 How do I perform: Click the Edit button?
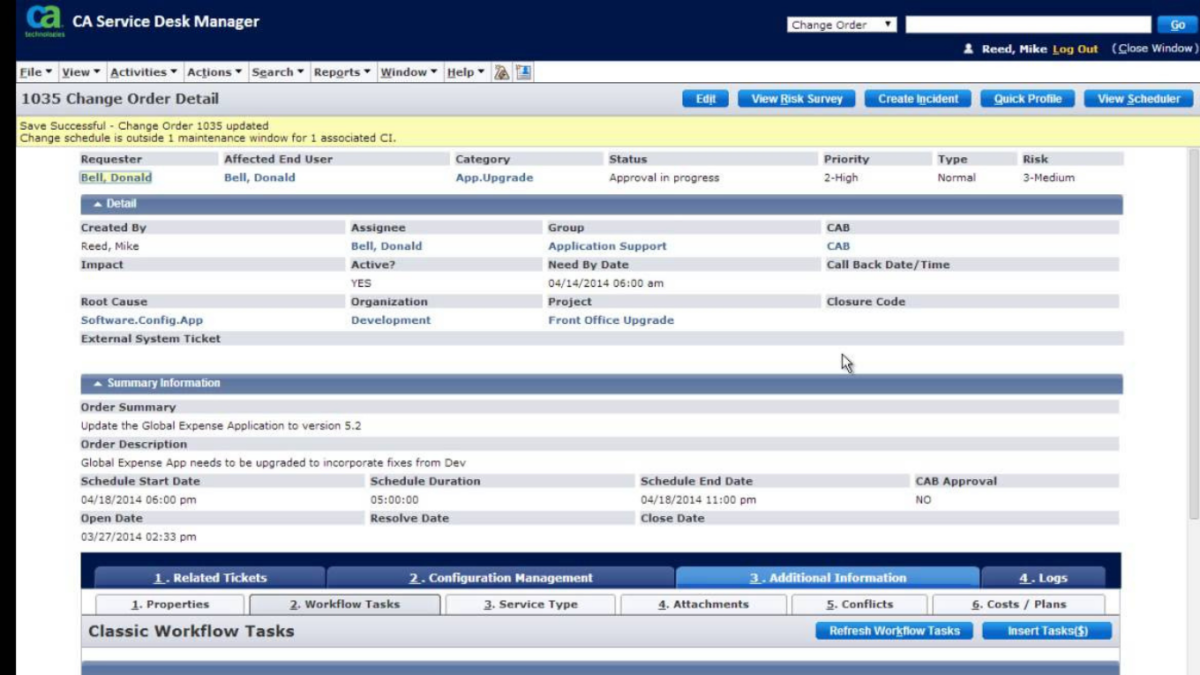(706, 98)
